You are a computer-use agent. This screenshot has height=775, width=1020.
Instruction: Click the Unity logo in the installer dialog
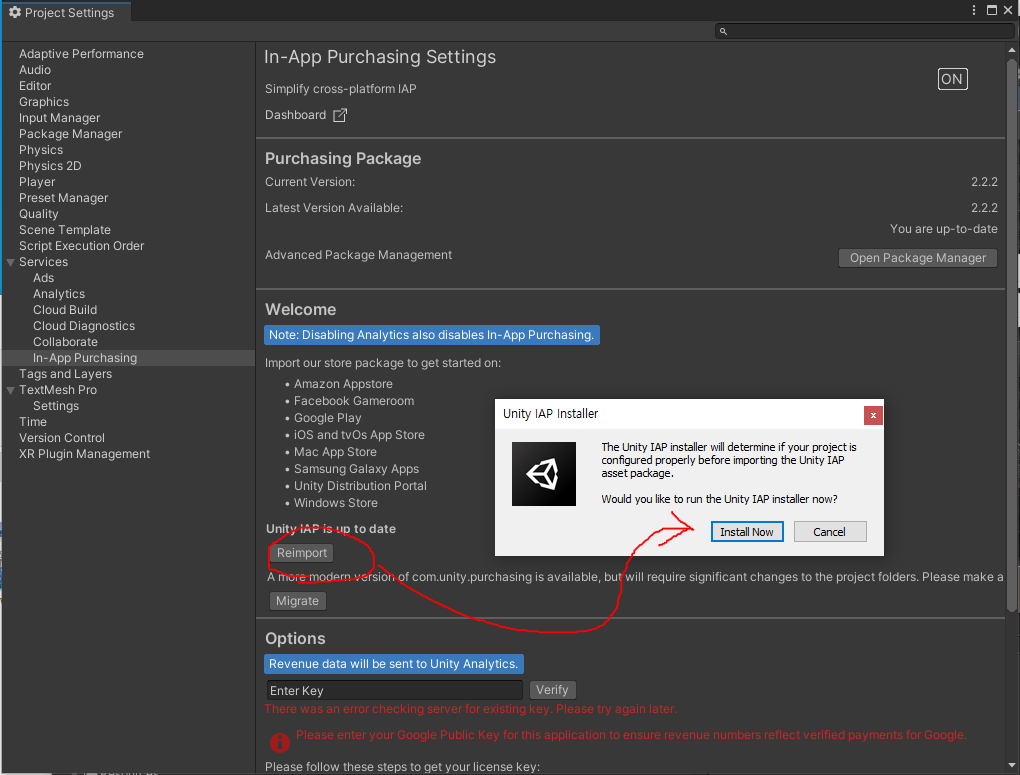pyautogui.click(x=544, y=474)
